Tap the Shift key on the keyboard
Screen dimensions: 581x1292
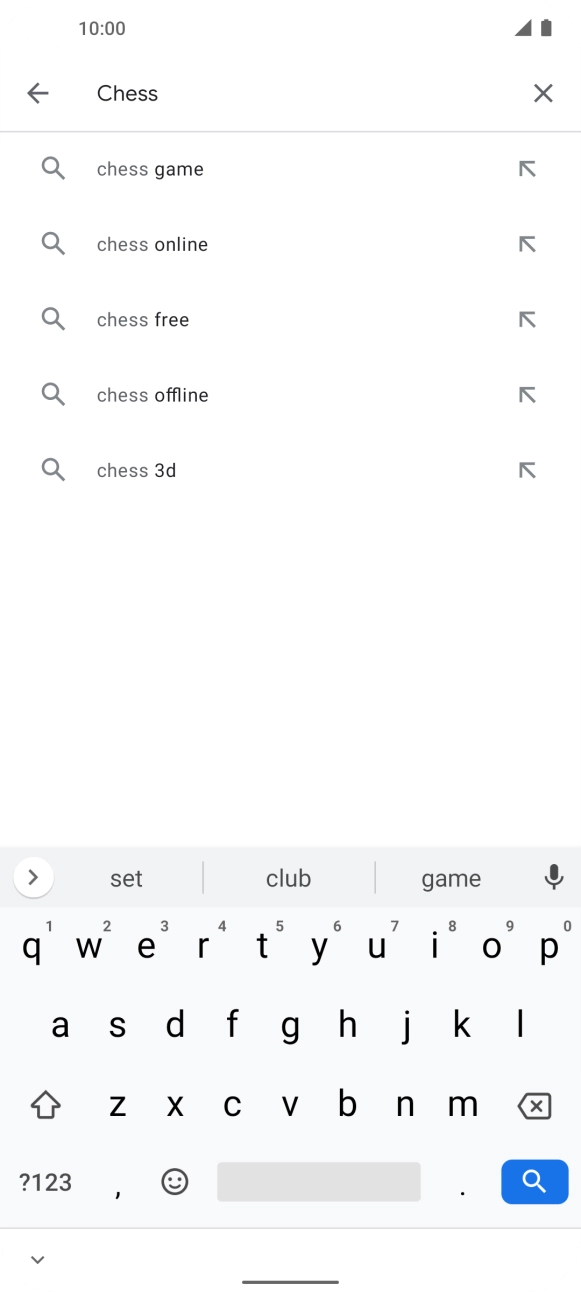[x=45, y=1104]
